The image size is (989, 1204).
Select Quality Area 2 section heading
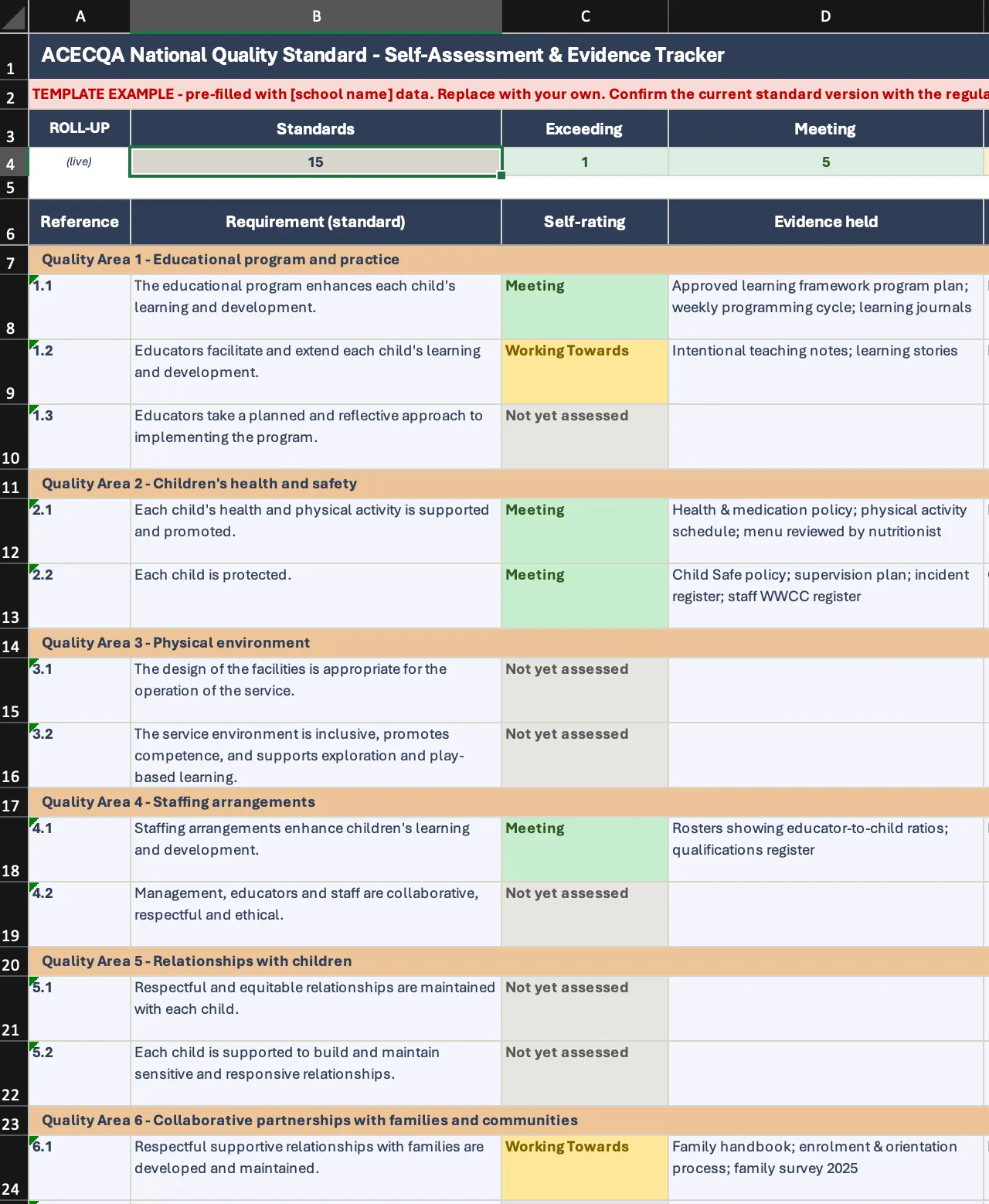point(509,484)
